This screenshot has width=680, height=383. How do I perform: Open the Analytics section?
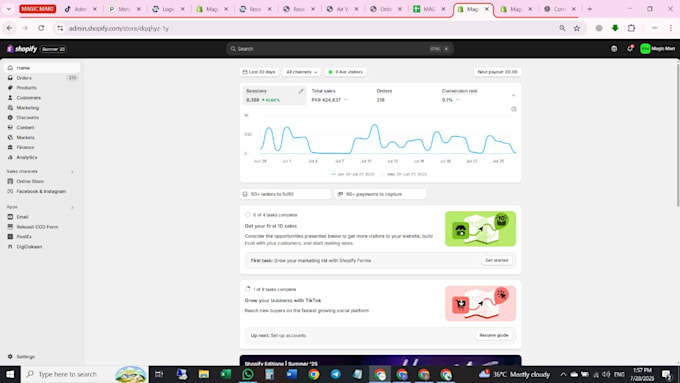42,157
